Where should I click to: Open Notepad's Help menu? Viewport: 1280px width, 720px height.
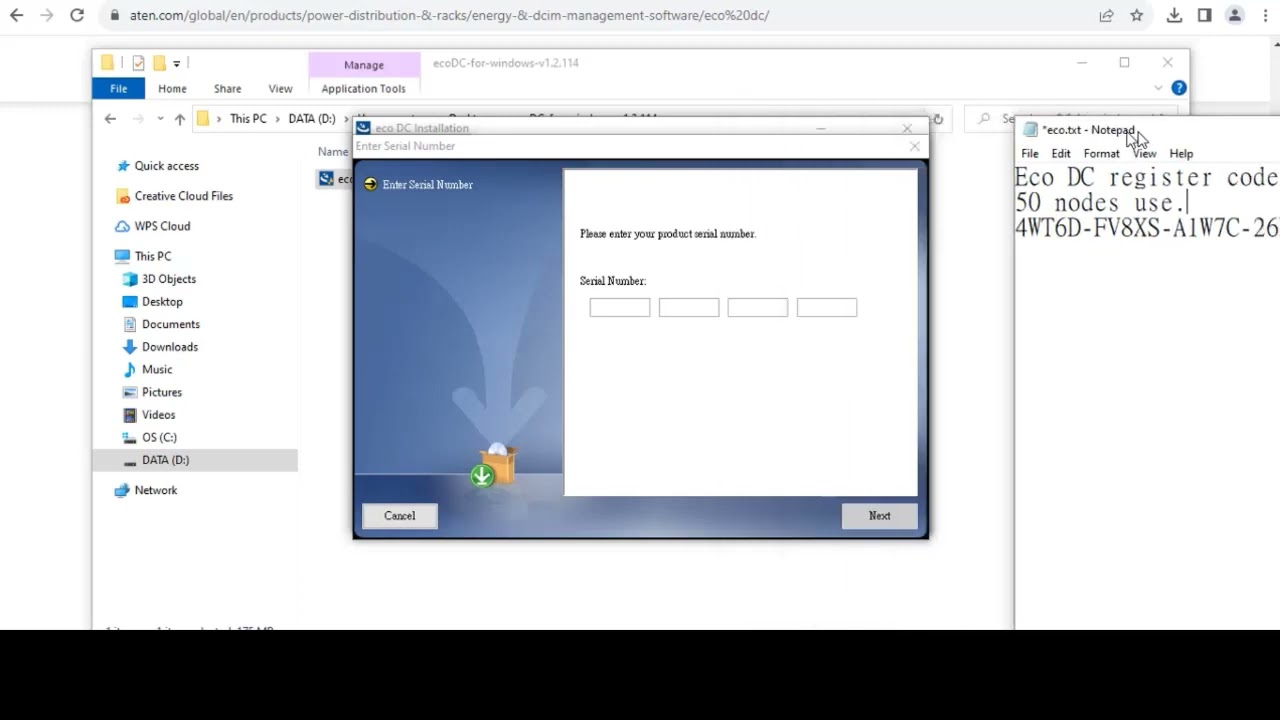click(x=1181, y=154)
